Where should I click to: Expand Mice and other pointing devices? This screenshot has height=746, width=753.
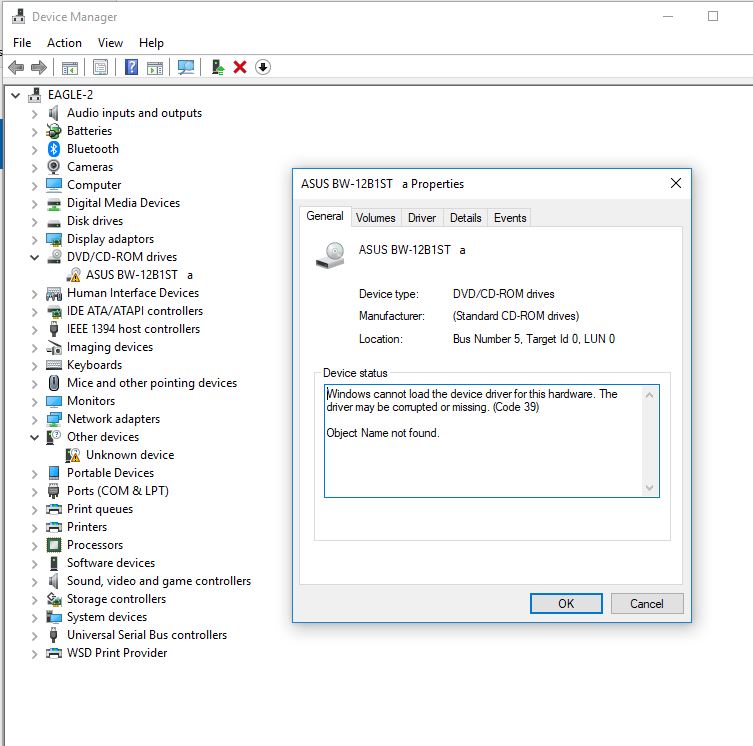pyautogui.click(x=35, y=383)
